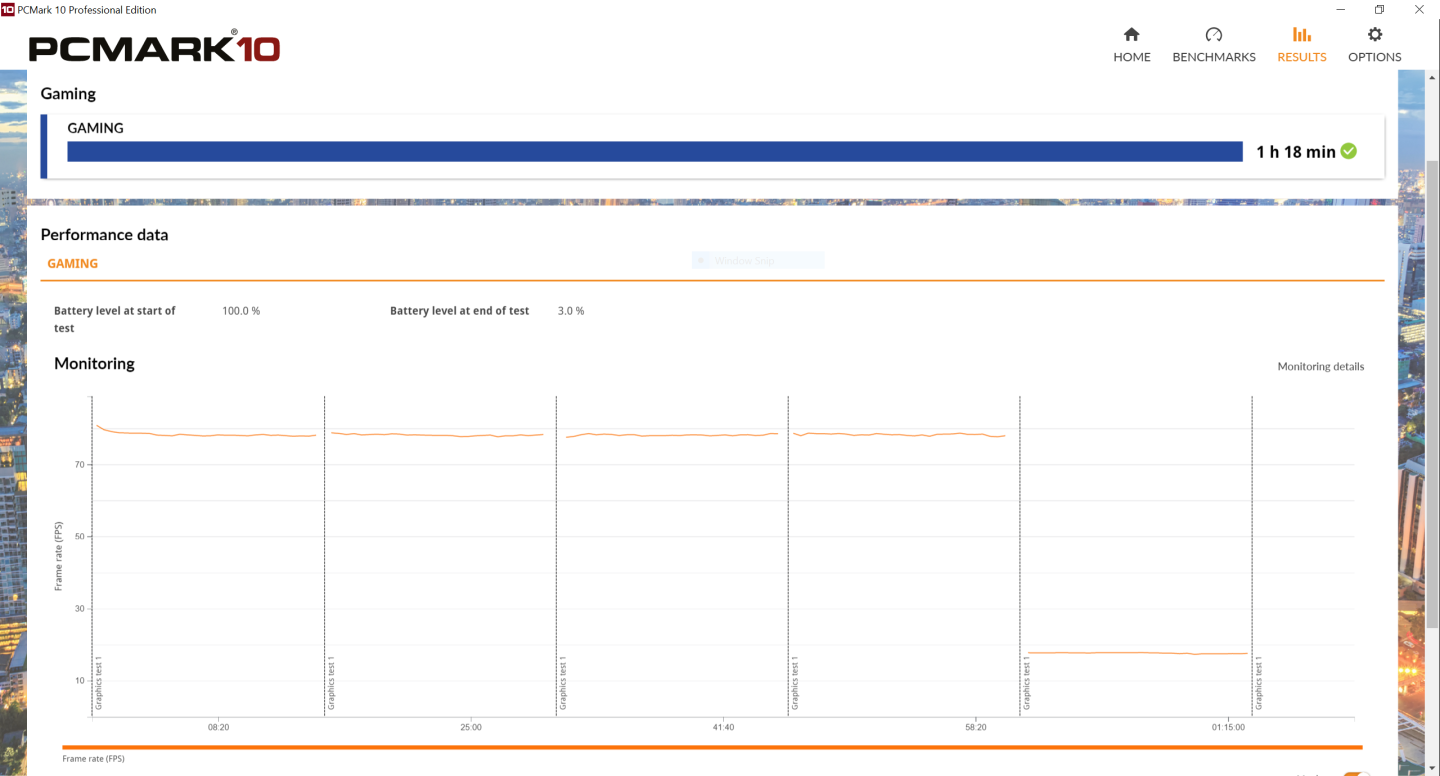
Task: Go to the RESULTS label
Action: point(1302,57)
